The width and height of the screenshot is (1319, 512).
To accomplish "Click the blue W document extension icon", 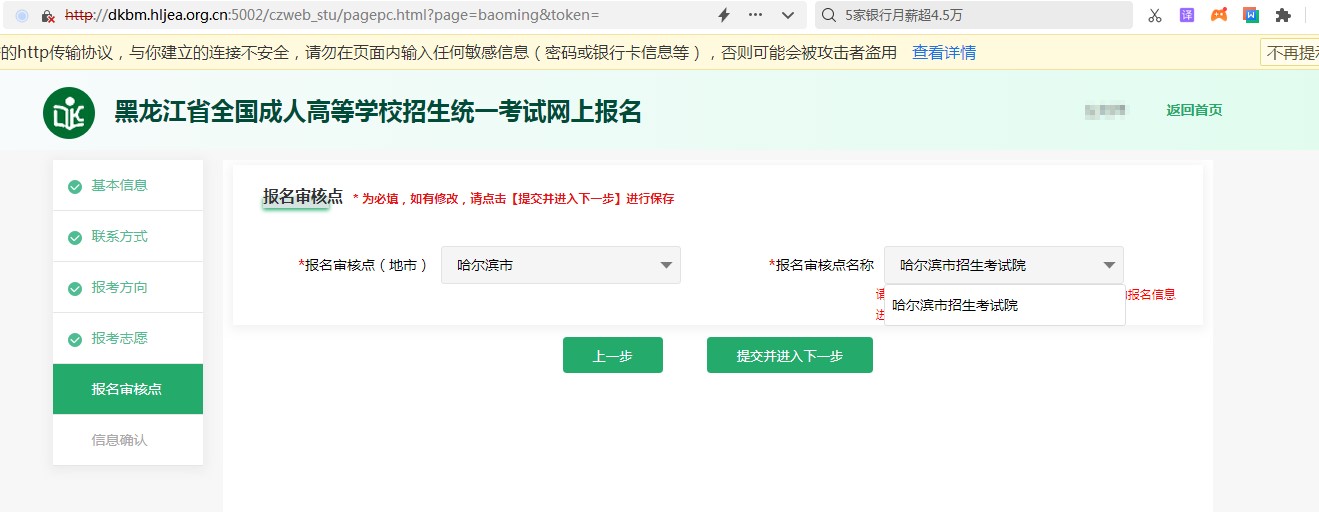I will pos(1251,15).
